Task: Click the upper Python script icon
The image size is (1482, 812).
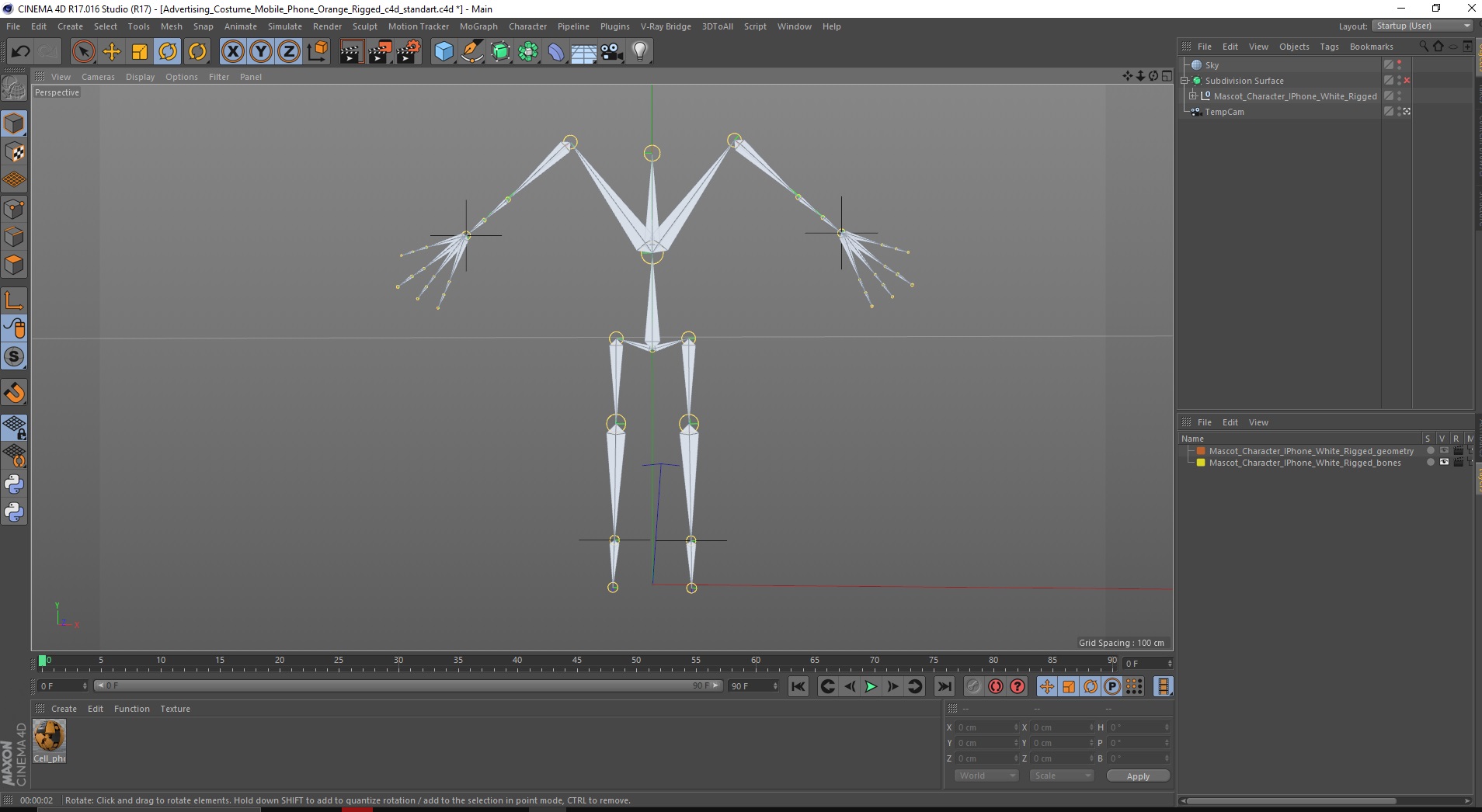Action: click(14, 484)
